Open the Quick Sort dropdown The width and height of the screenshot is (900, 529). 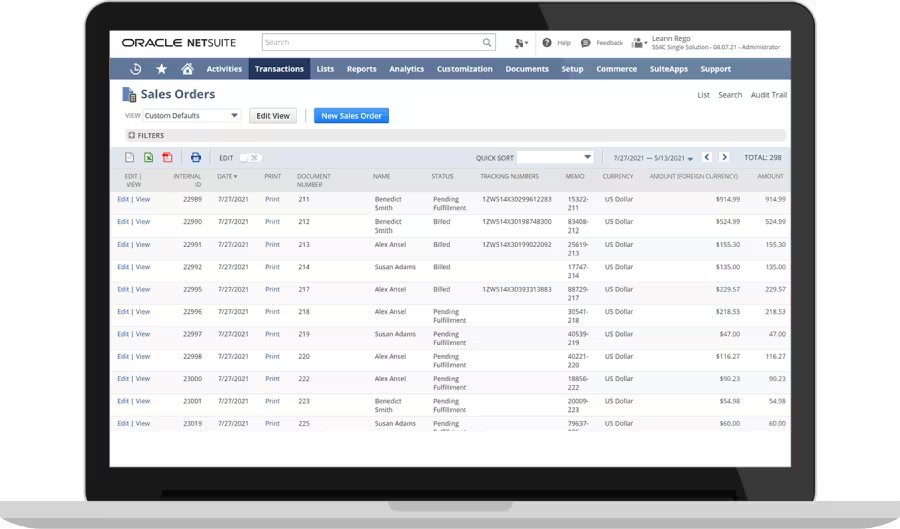tap(555, 157)
